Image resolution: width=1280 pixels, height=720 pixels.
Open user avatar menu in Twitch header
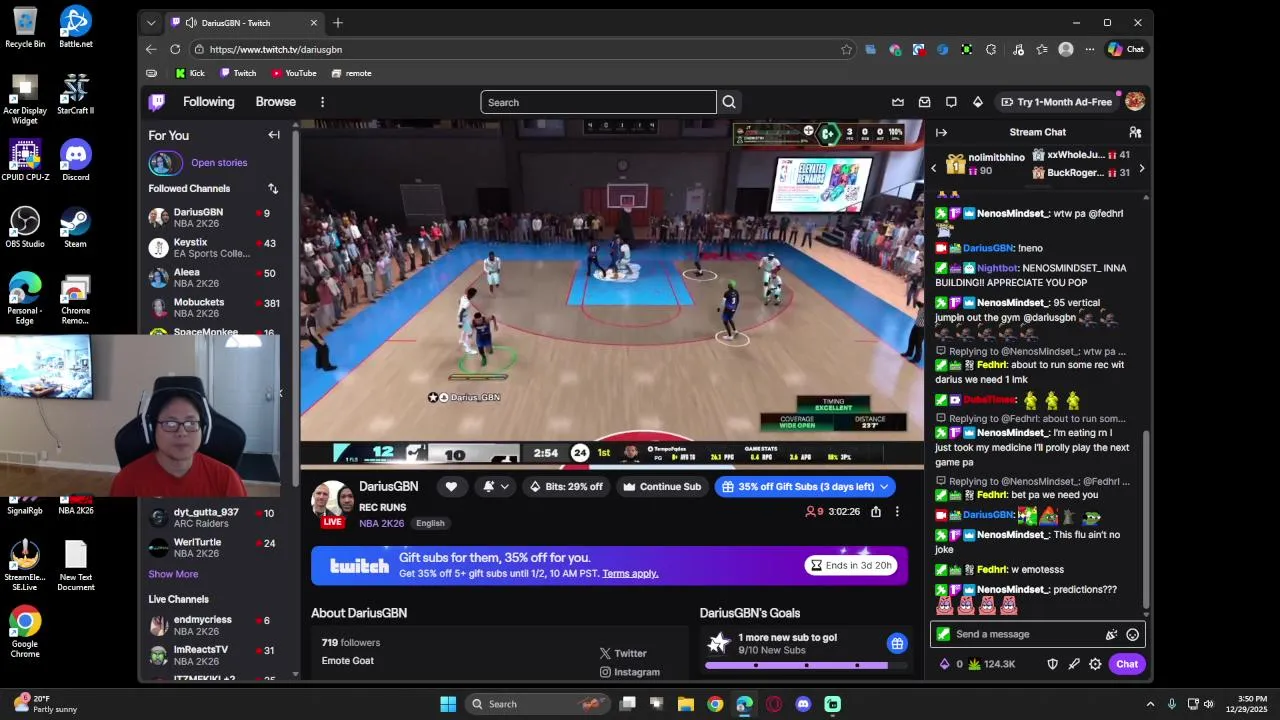(x=1135, y=102)
